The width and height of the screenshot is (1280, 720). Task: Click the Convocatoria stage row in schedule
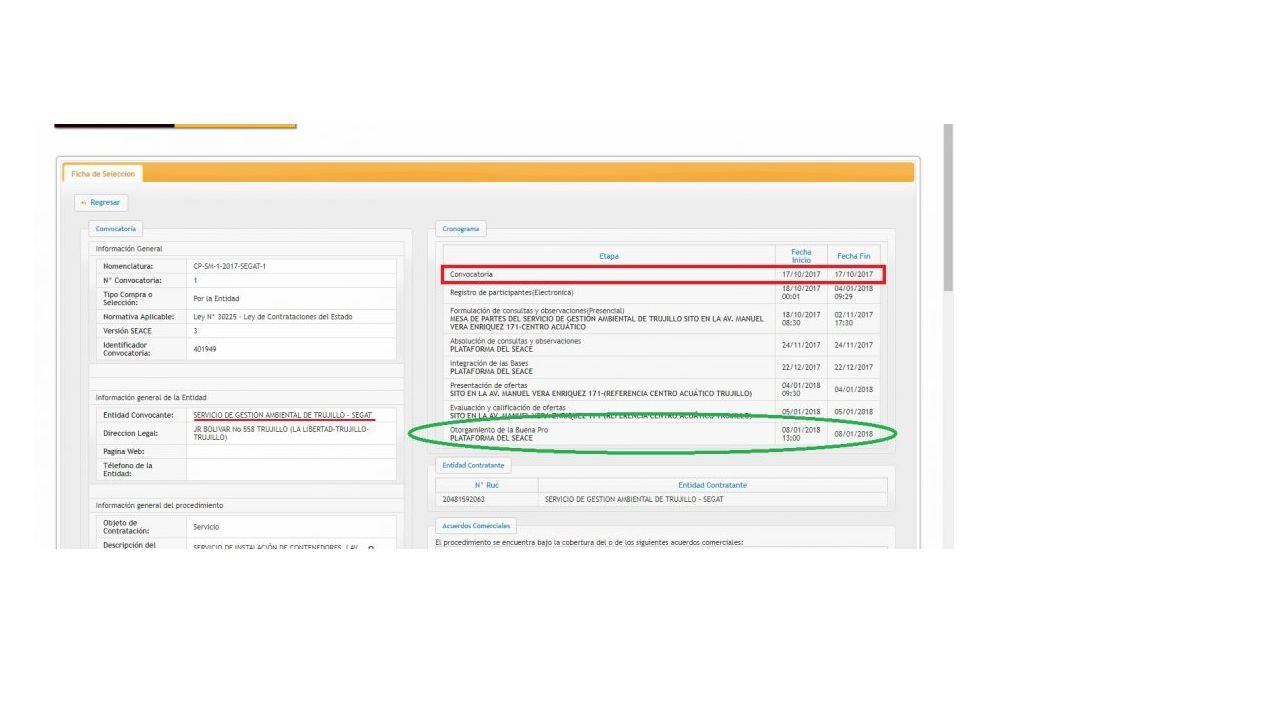(x=662, y=274)
